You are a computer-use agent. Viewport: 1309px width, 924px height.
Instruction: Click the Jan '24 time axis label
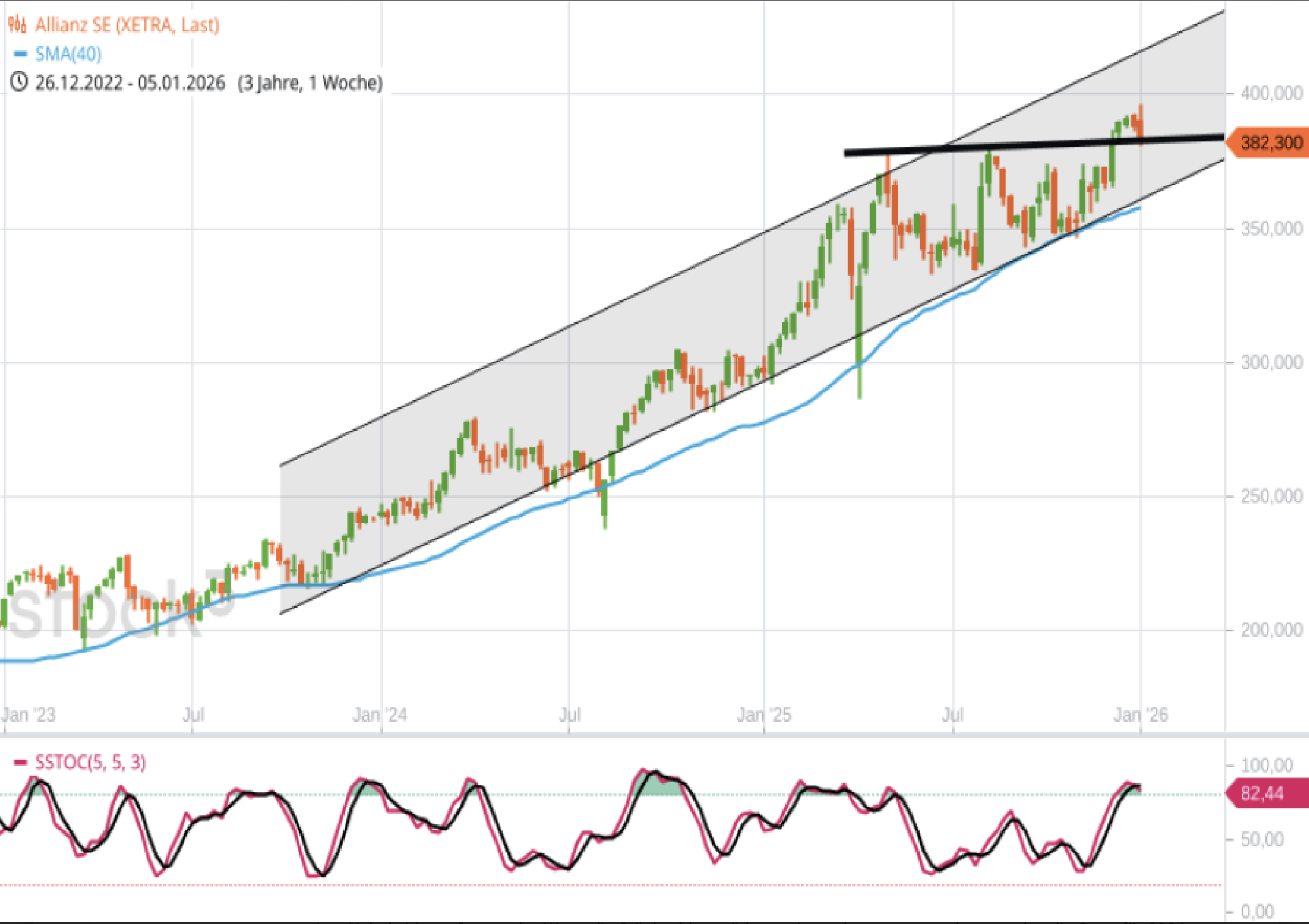[x=380, y=715]
